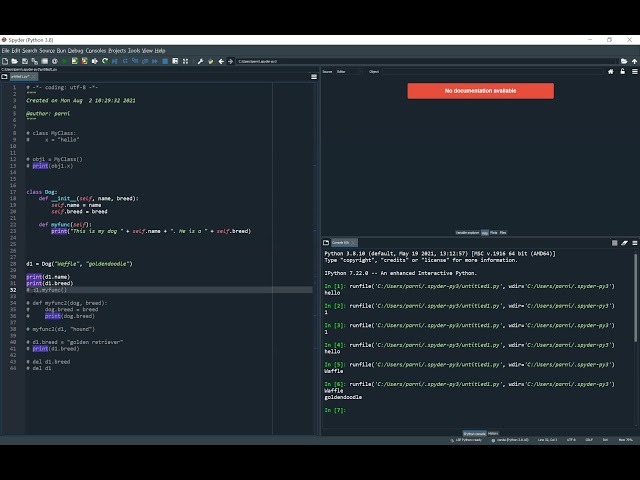Open the PYTHONPATH manager Python icon
Screen dimensions: 640x480
211,61
